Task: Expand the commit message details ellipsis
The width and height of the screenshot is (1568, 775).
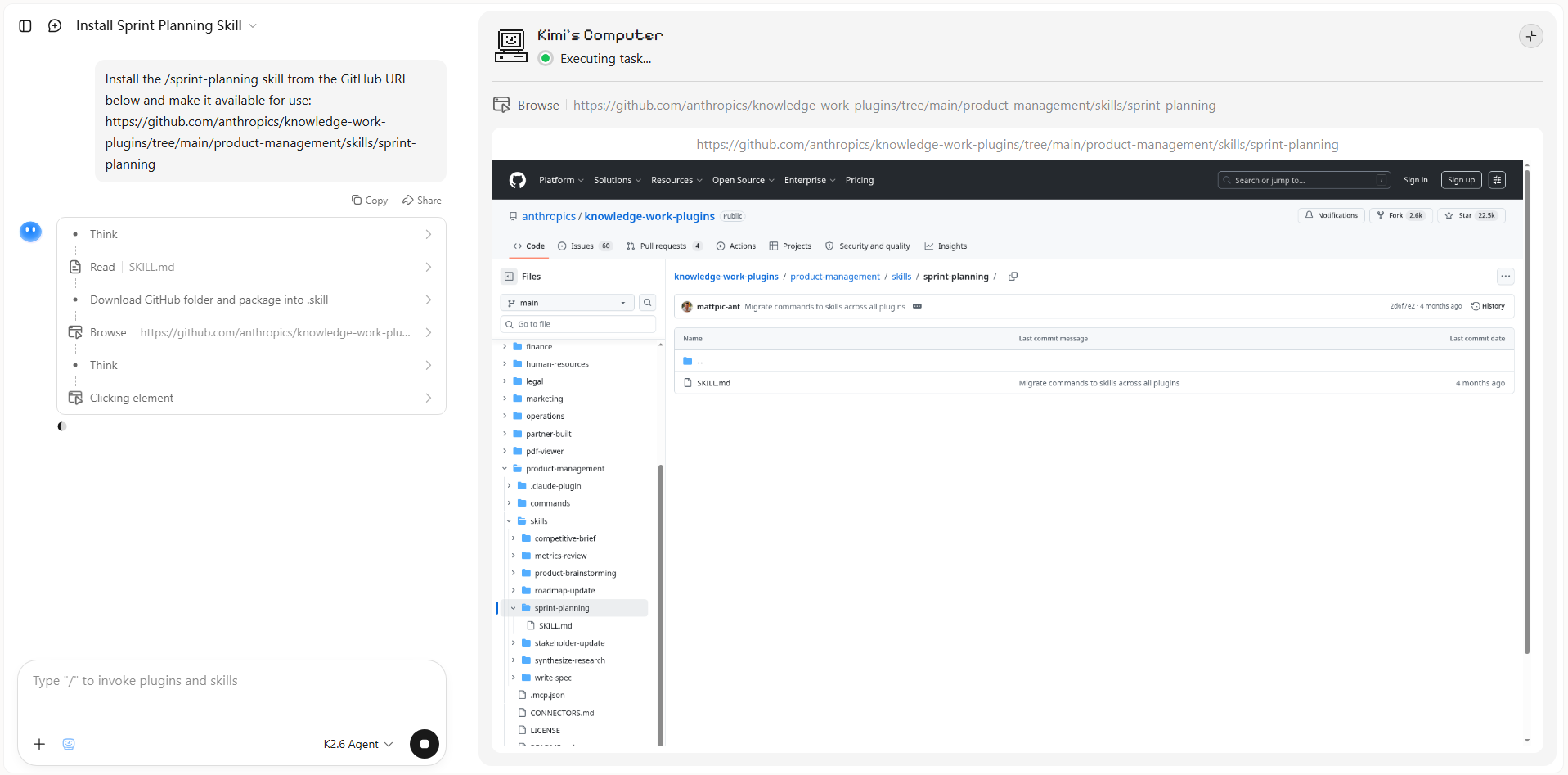Action: pyautogui.click(x=917, y=307)
